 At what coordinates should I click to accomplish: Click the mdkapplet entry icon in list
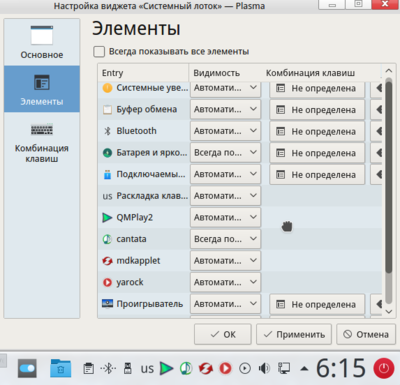(x=107, y=261)
